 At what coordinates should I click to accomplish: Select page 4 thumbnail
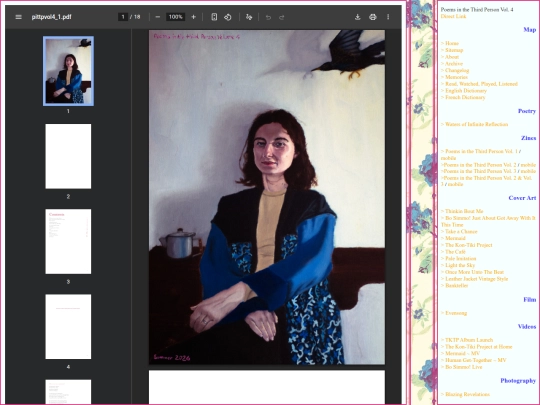[x=68, y=326]
